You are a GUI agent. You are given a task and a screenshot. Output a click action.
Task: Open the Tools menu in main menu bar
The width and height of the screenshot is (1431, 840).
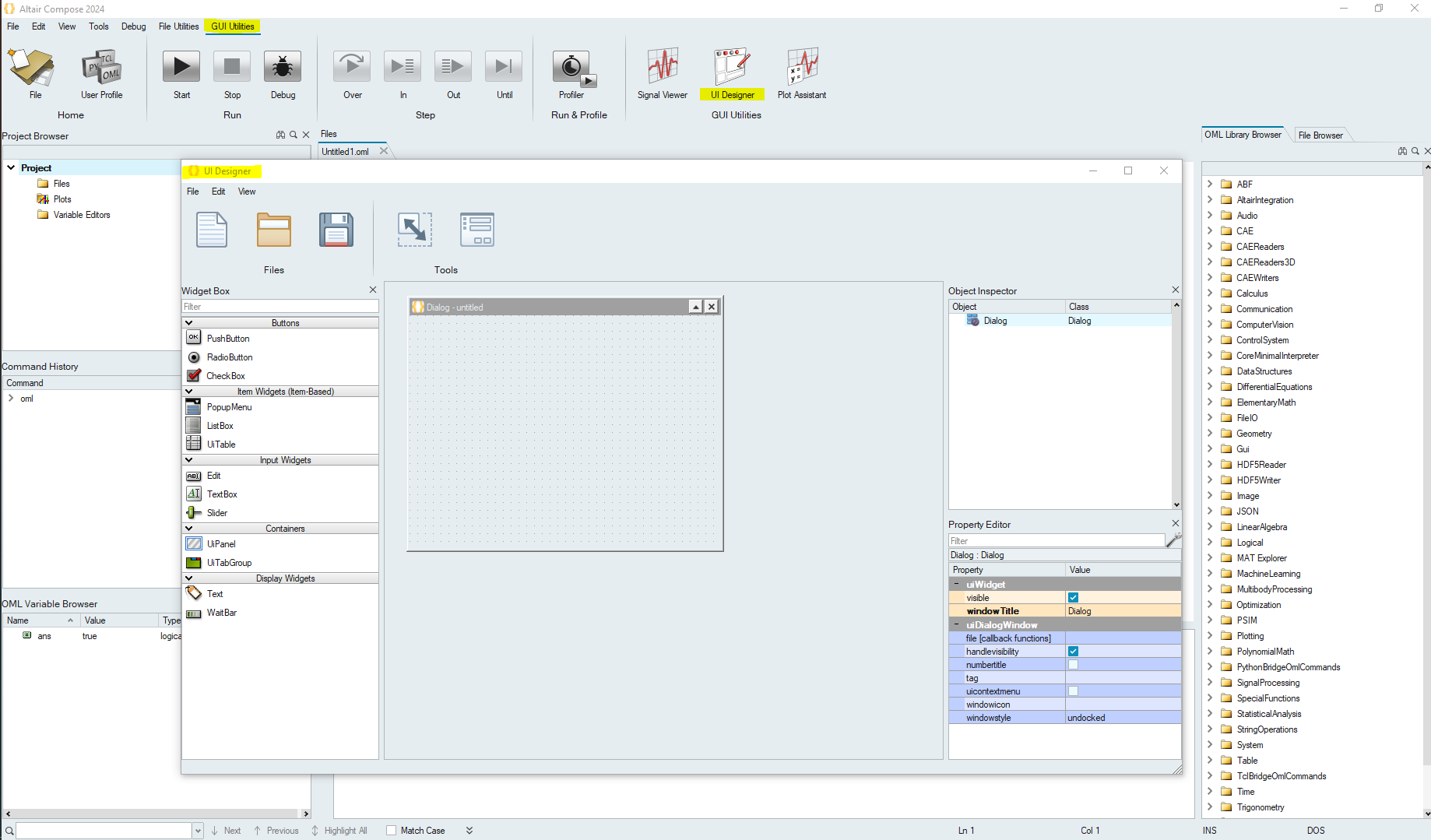[x=99, y=26]
